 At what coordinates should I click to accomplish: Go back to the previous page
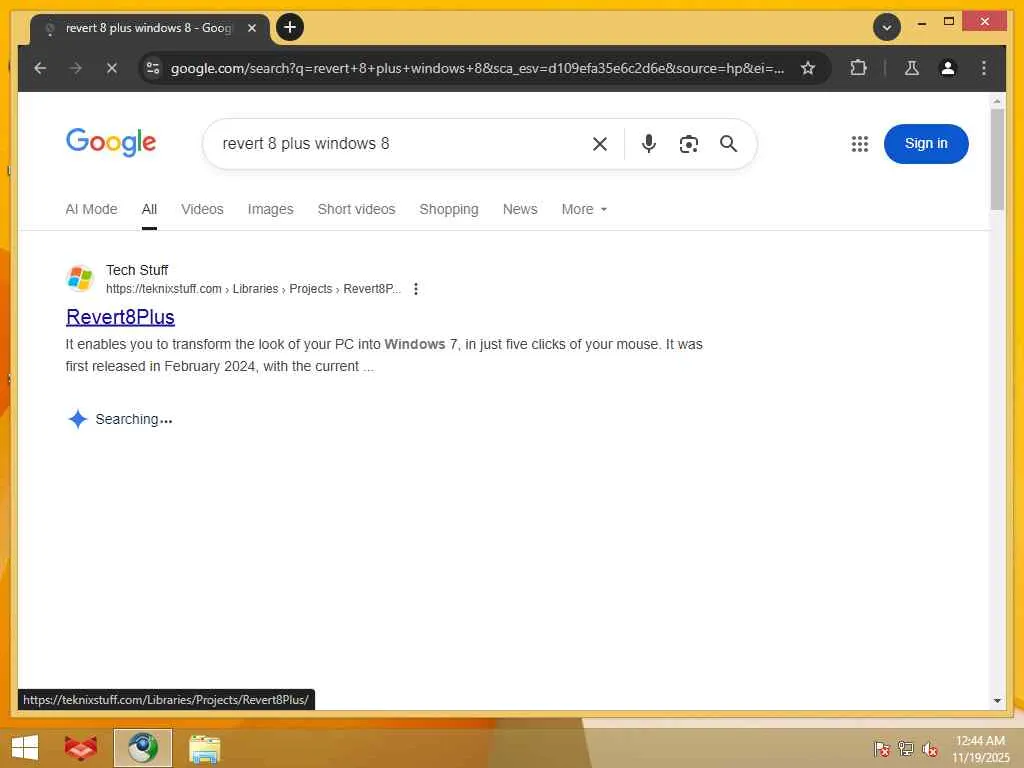[40, 68]
